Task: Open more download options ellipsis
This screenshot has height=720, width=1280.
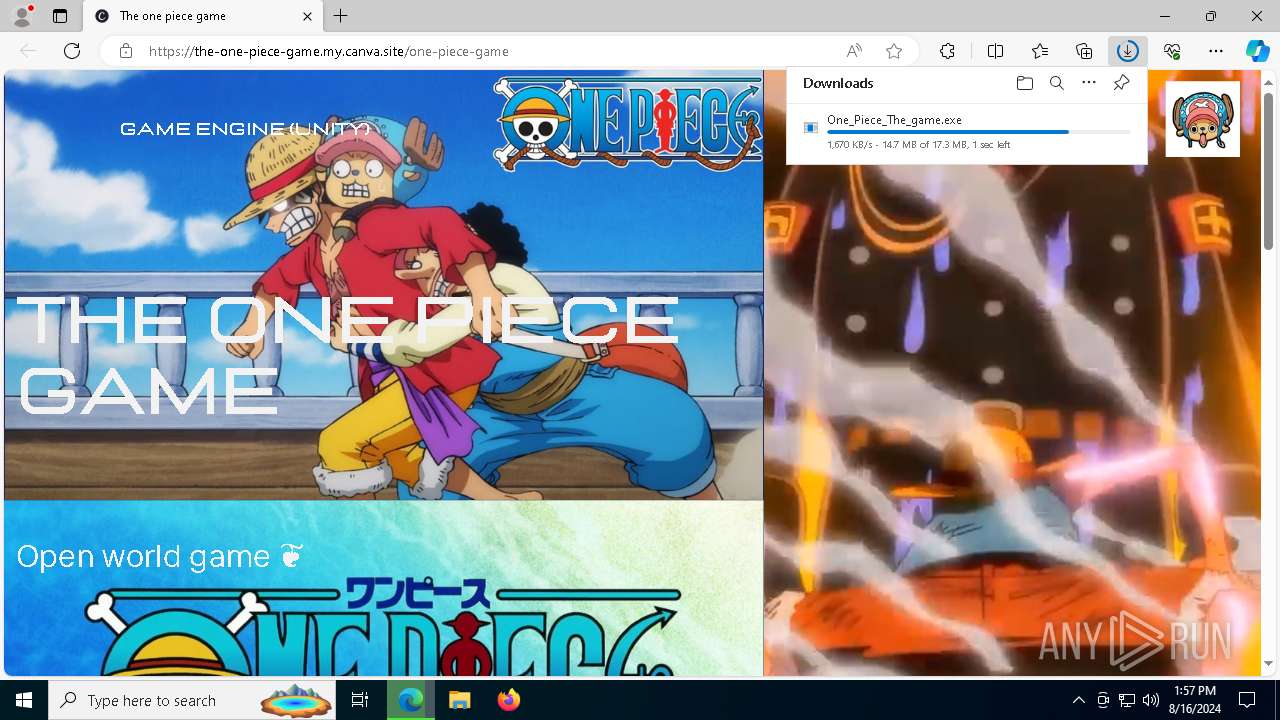Action: pyautogui.click(x=1089, y=83)
